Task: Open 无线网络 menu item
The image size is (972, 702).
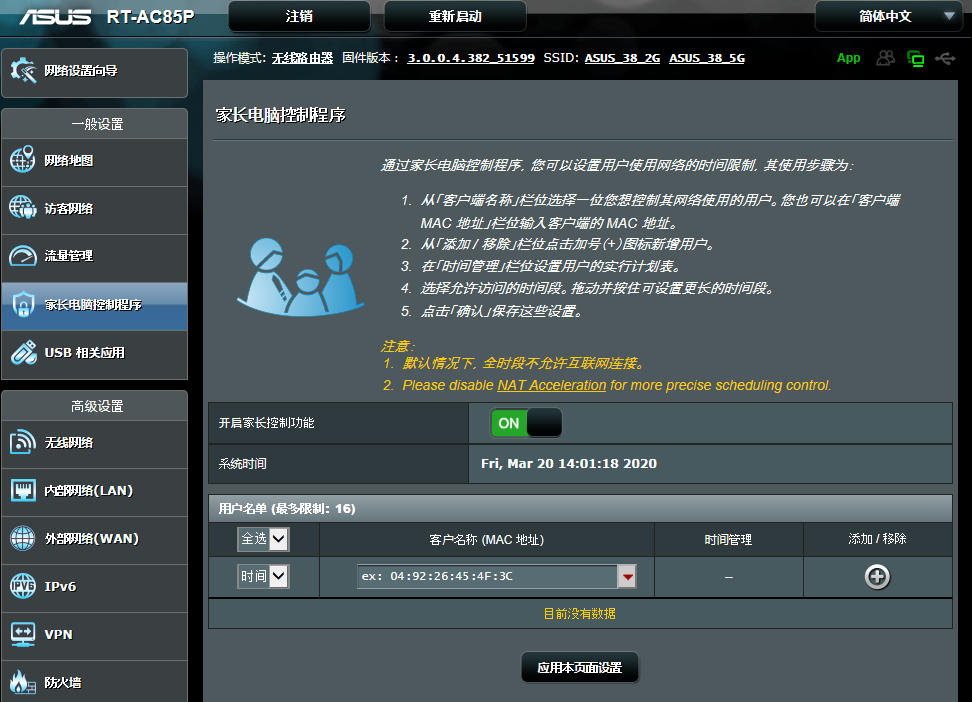Action: pos(95,443)
